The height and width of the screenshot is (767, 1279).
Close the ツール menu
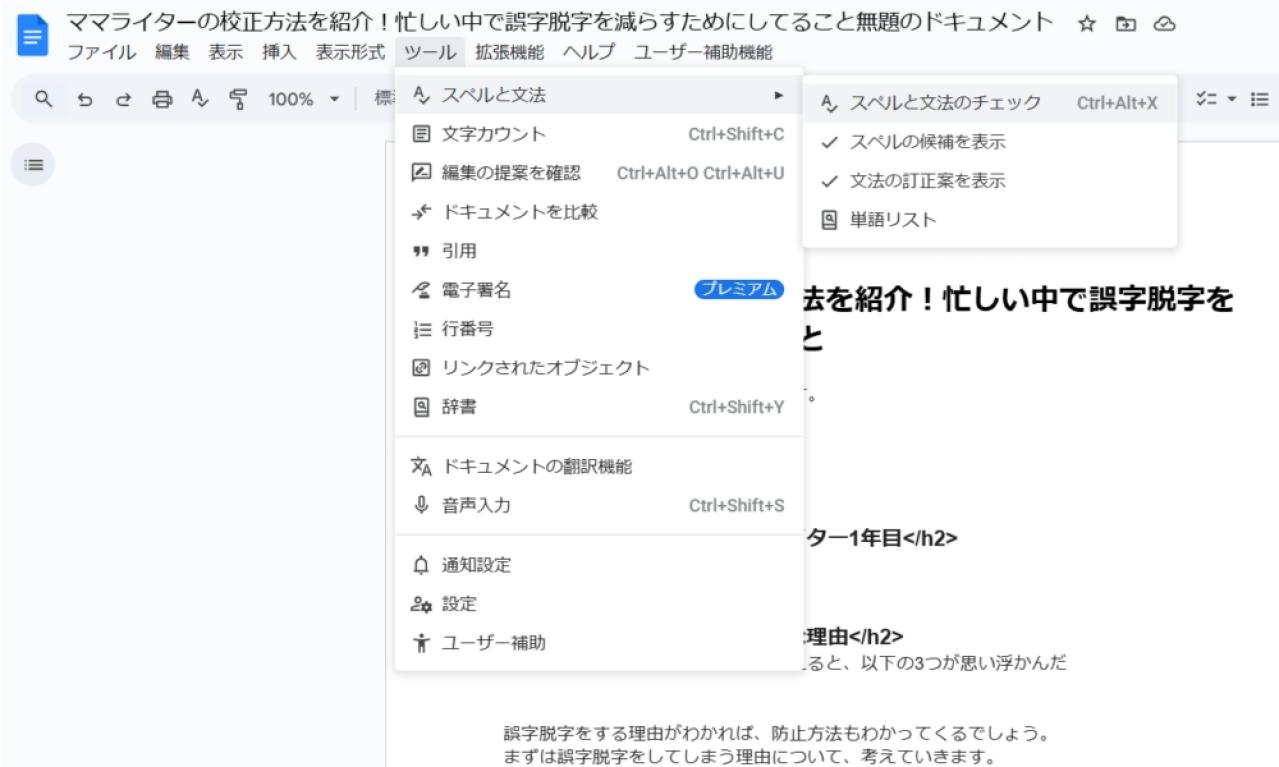431,52
